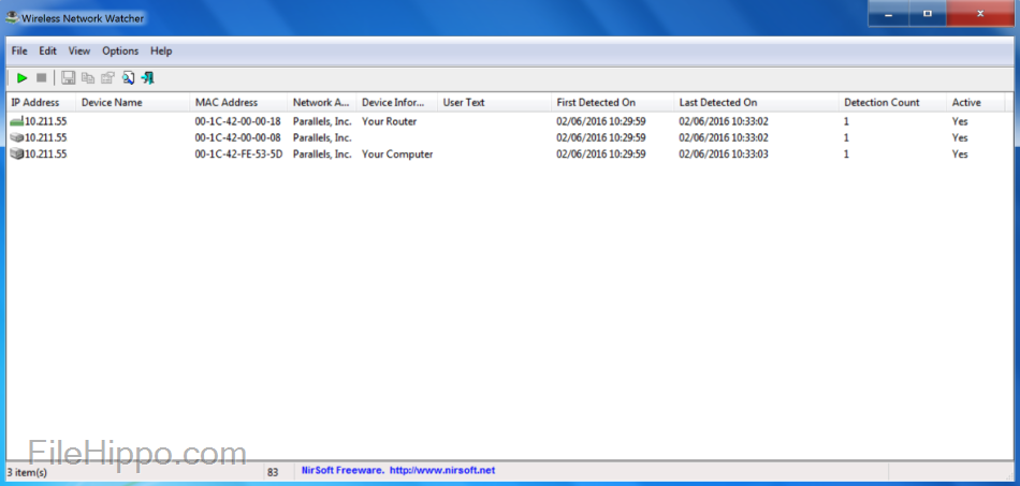Click the router icon in first row
The image size is (1020, 486).
pyautogui.click(x=16, y=122)
